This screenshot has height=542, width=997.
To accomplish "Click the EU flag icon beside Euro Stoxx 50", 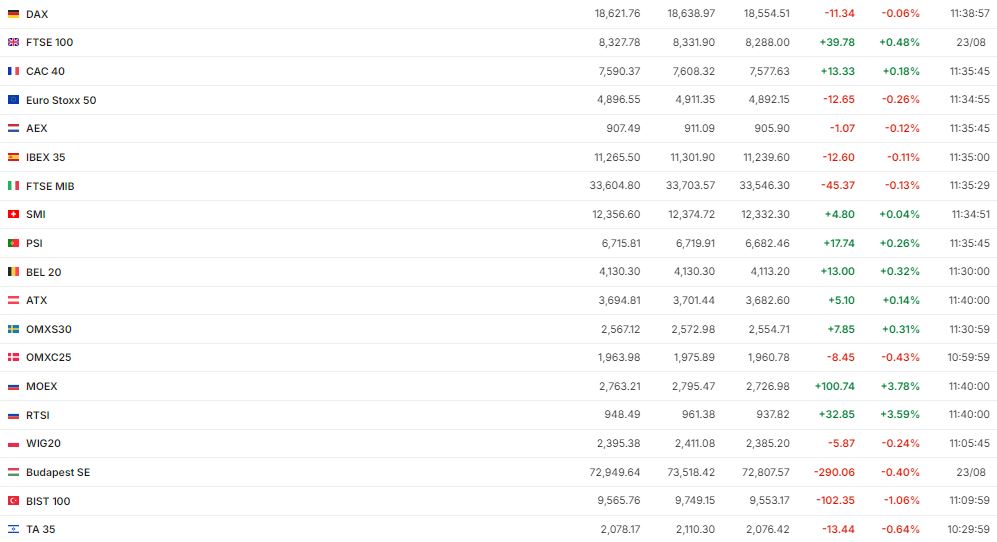I will (x=13, y=100).
